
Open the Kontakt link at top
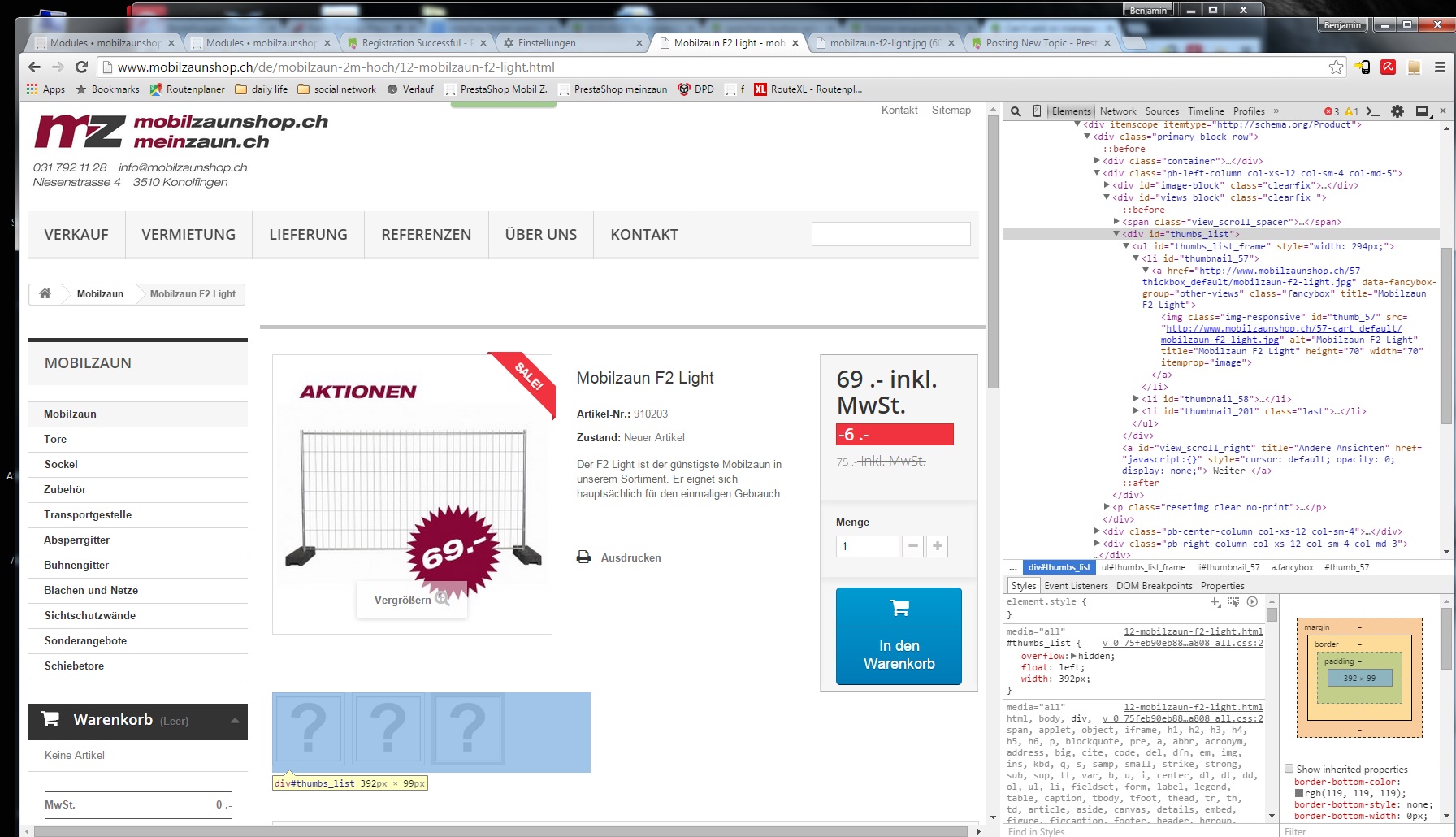(899, 111)
